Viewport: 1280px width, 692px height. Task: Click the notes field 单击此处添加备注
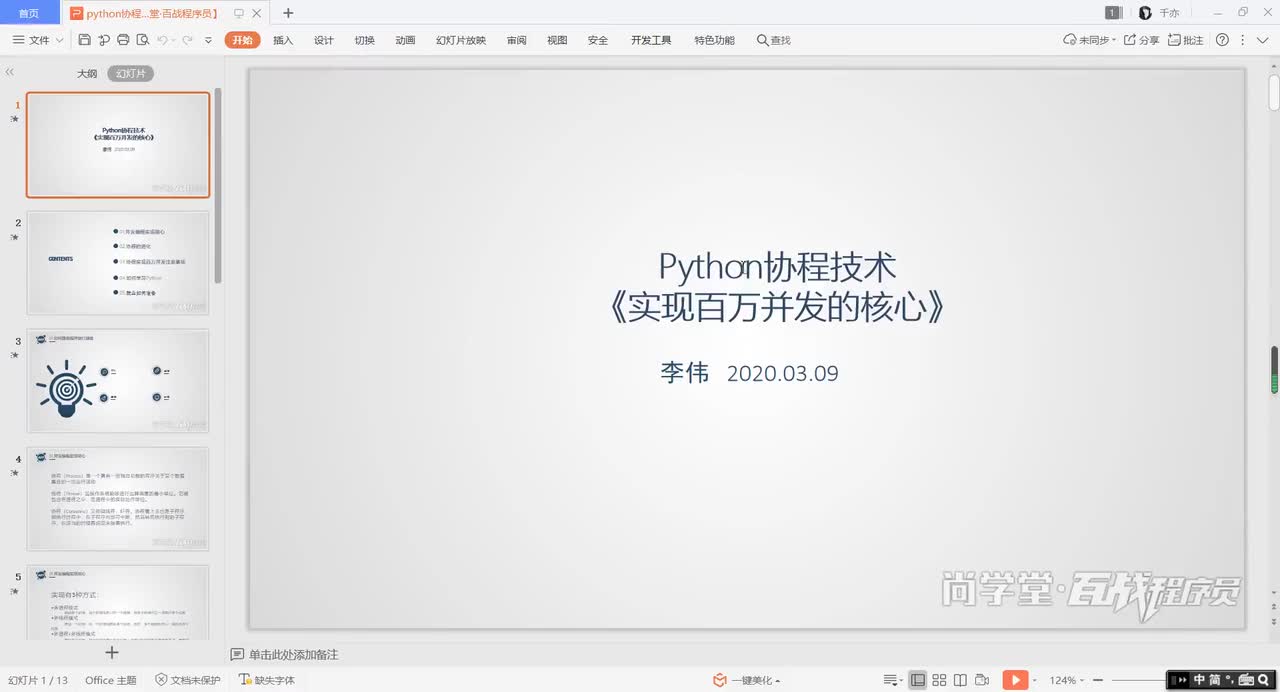point(294,654)
